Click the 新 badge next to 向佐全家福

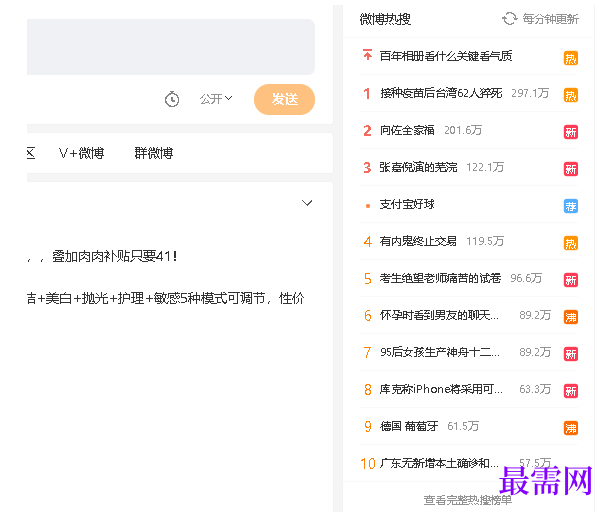click(570, 132)
